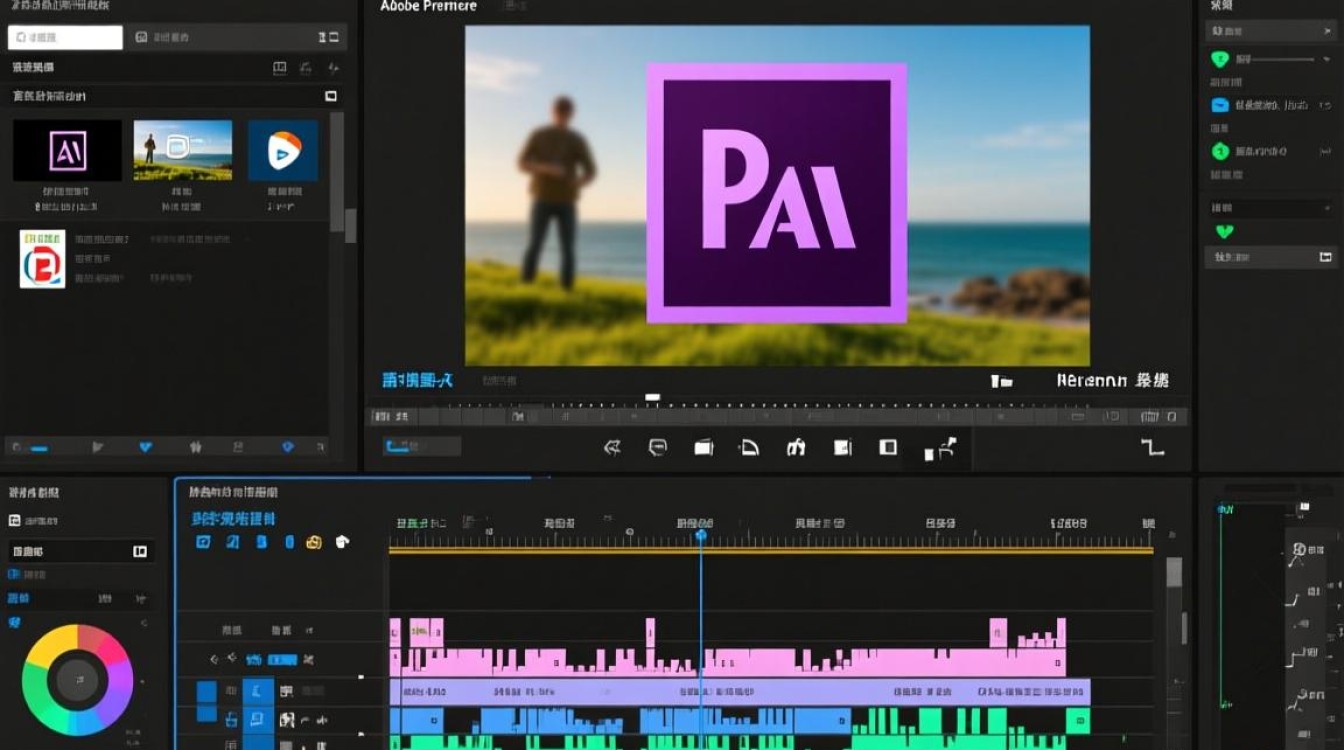Click the yellow work area bar above the tracks
This screenshot has height=750, width=1344.
tap(771, 550)
